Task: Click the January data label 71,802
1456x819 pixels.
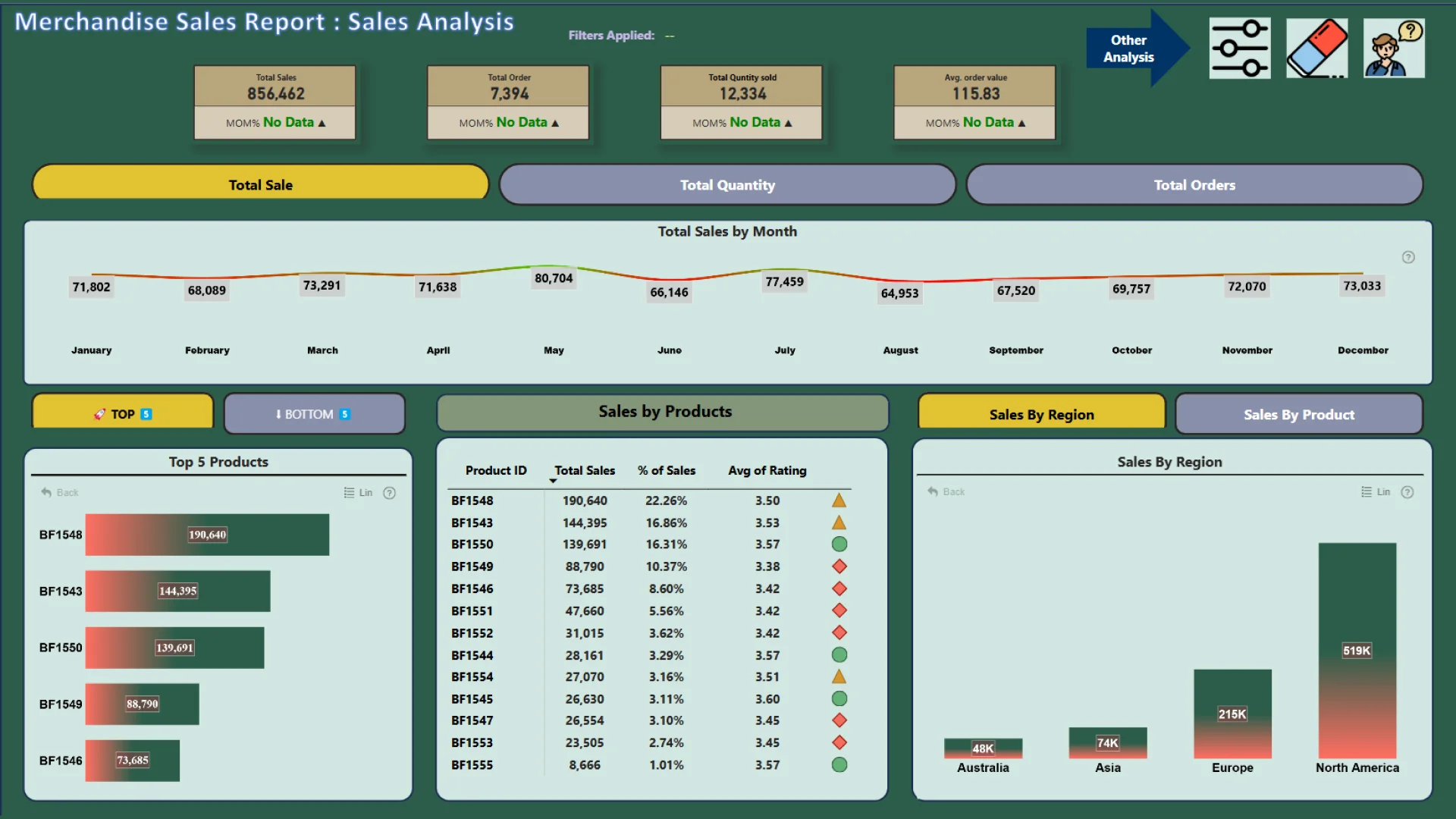Action: [91, 287]
